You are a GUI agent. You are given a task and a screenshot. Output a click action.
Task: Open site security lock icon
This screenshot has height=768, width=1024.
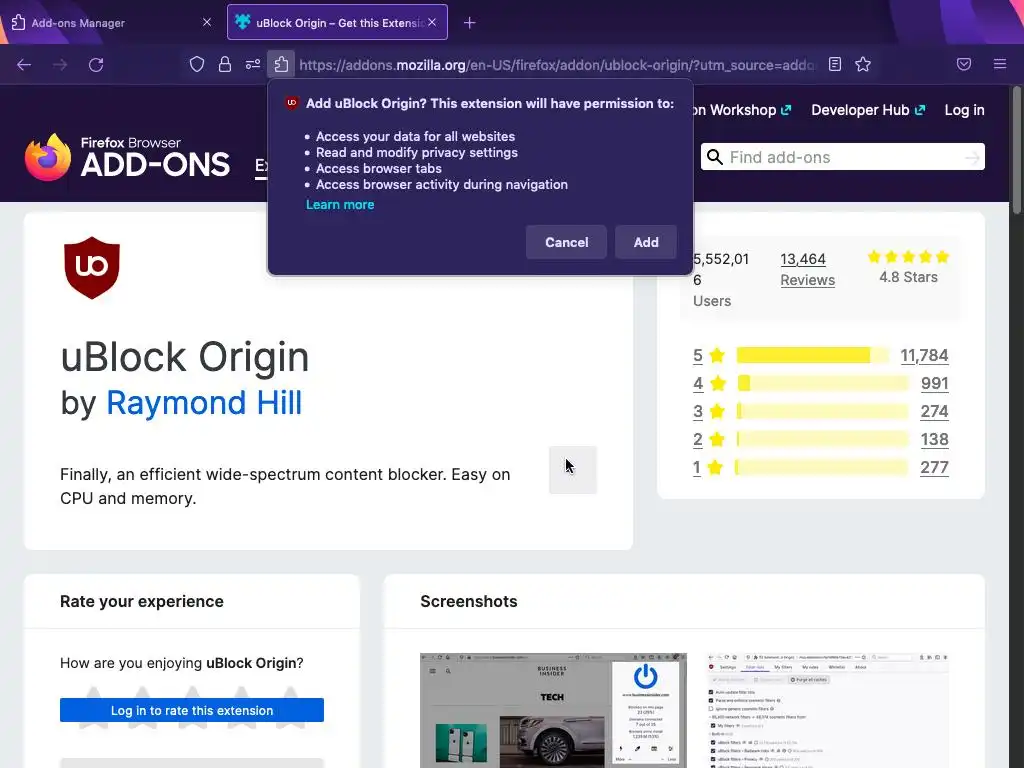(225, 64)
